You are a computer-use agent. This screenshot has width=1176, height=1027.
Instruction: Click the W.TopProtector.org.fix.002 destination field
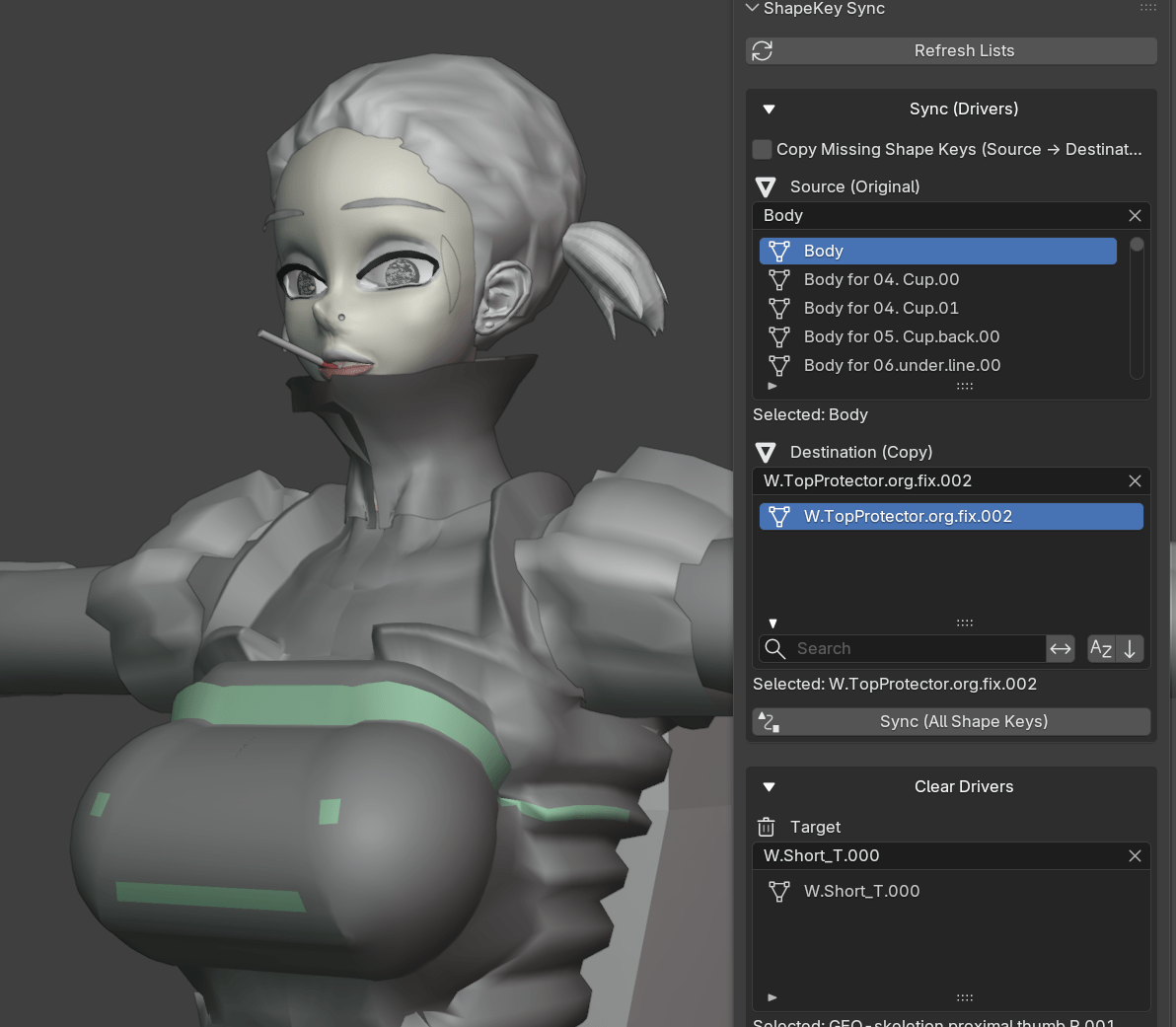tap(937, 480)
